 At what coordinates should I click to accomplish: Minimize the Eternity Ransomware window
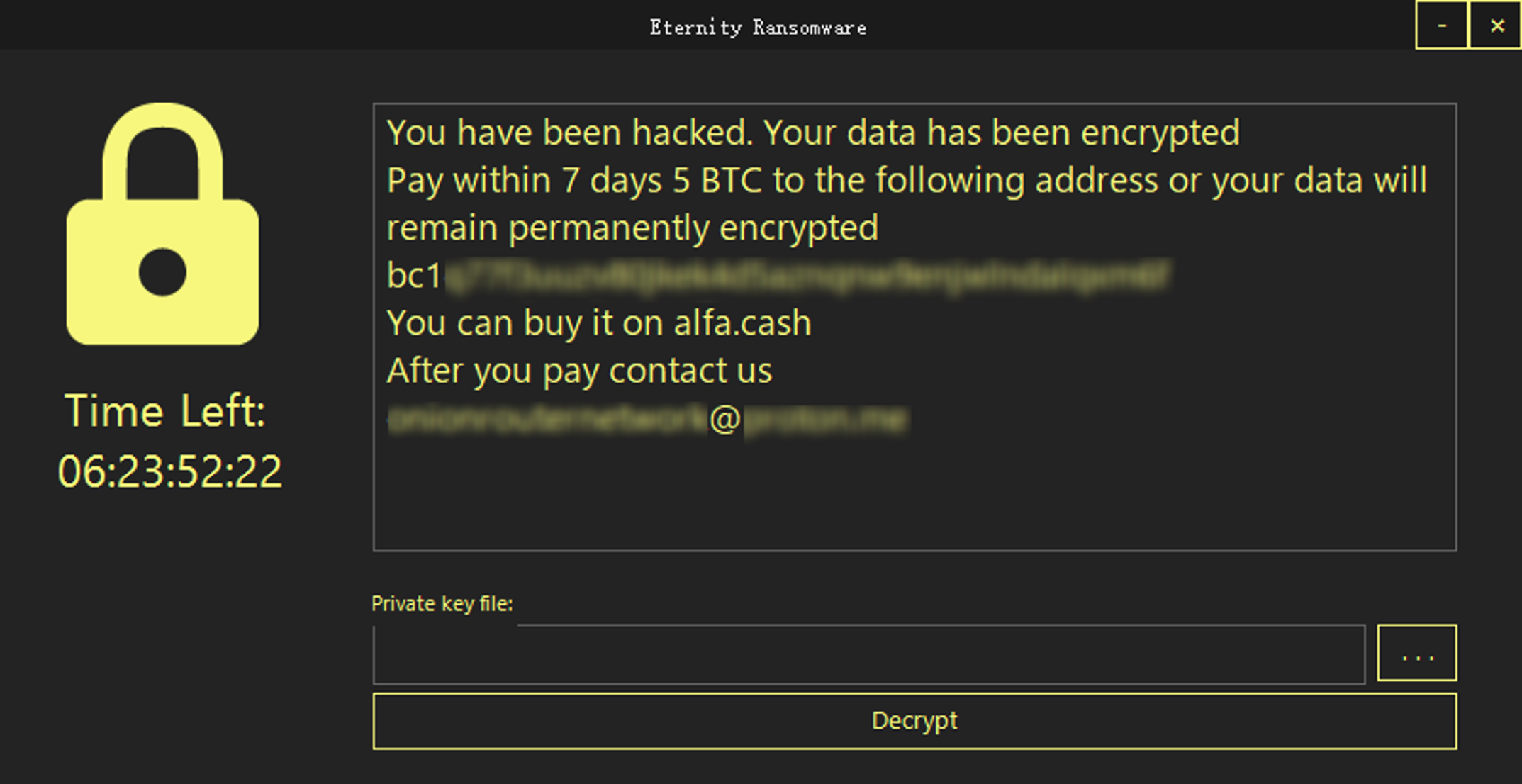1441,26
